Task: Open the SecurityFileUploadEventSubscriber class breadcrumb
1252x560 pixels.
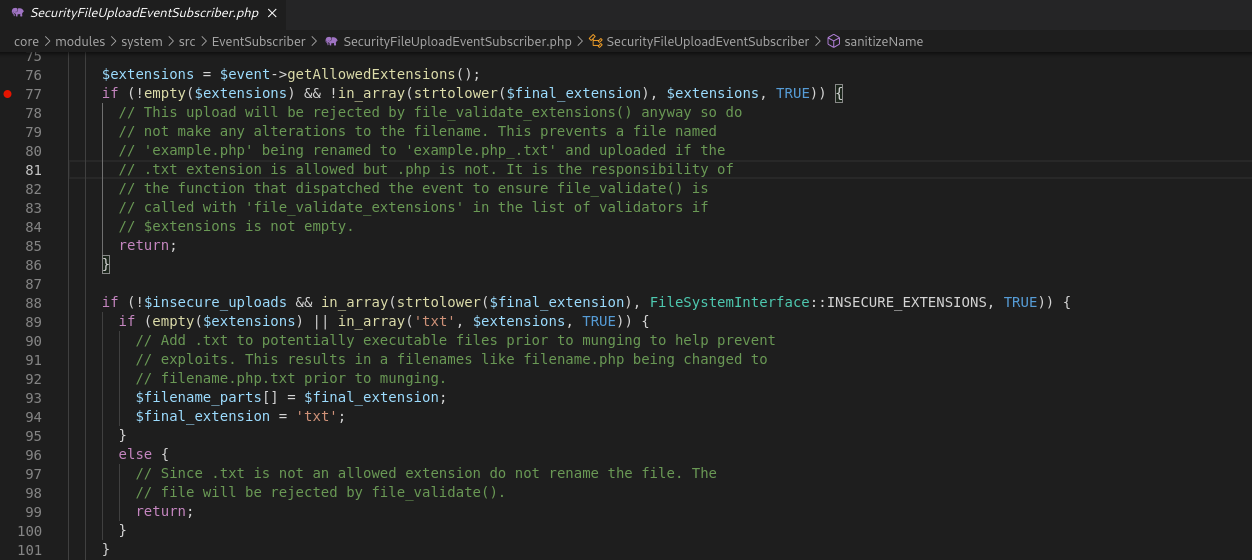Action: click(x=707, y=42)
